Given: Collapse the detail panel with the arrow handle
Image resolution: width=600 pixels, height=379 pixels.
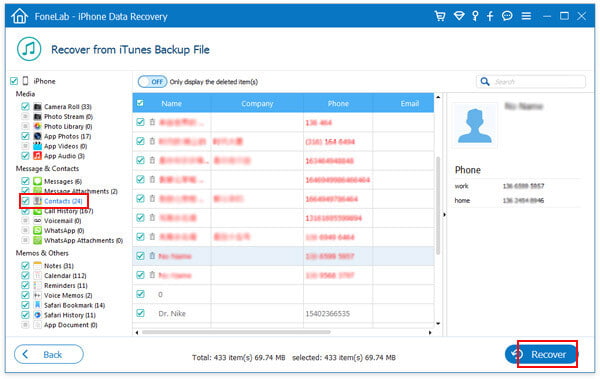Looking at the screenshot, I should (x=444, y=214).
